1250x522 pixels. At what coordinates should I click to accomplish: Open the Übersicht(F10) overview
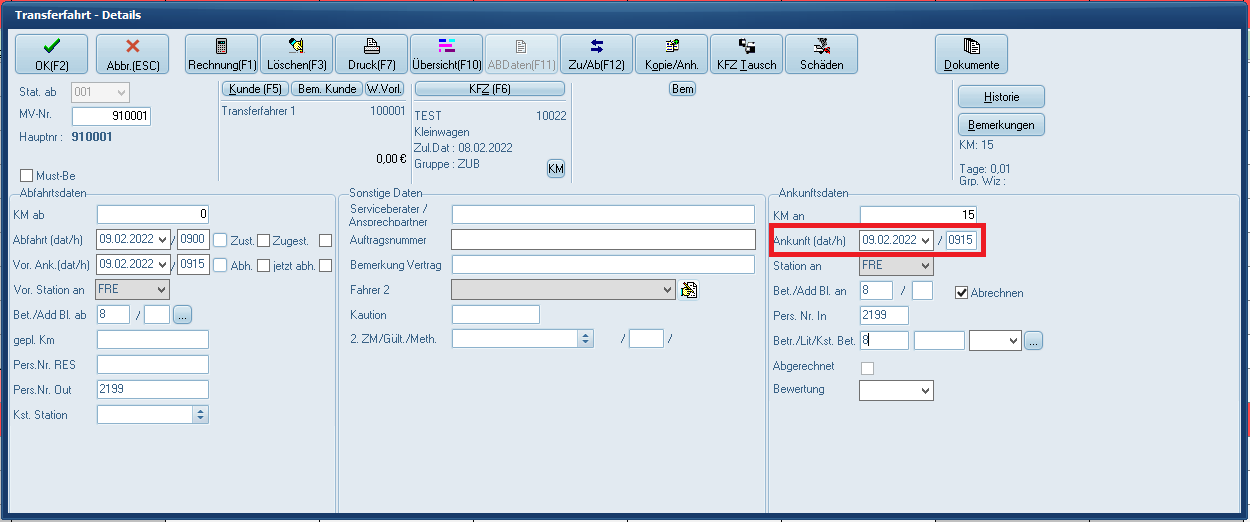pos(446,54)
